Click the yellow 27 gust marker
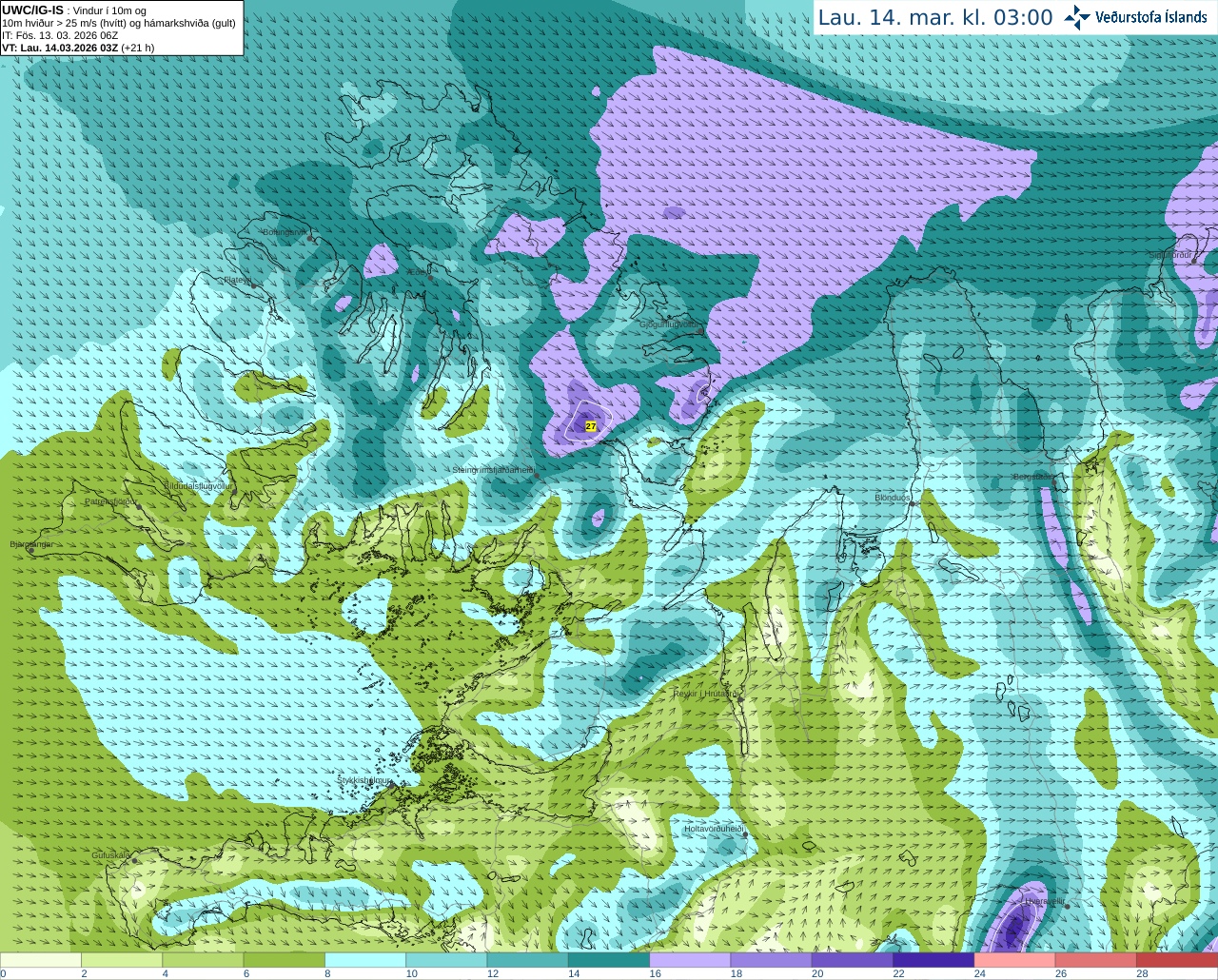The width and height of the screenshot is (1218, 980). tap(590, 426)
